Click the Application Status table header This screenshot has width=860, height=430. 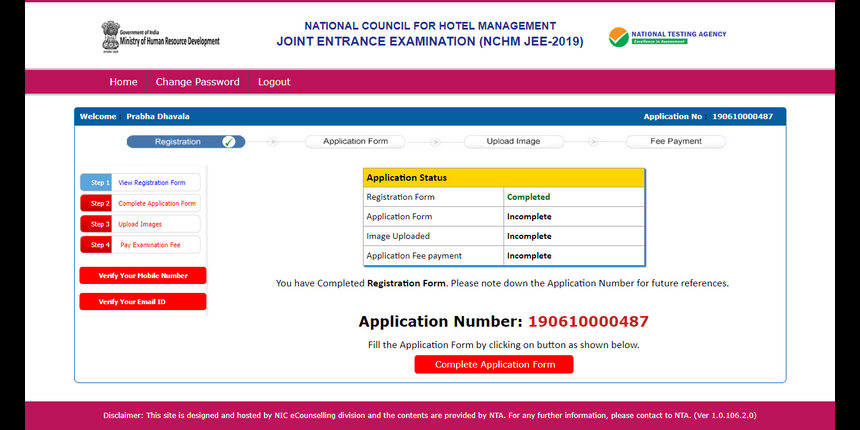click(x=503, y=178)
